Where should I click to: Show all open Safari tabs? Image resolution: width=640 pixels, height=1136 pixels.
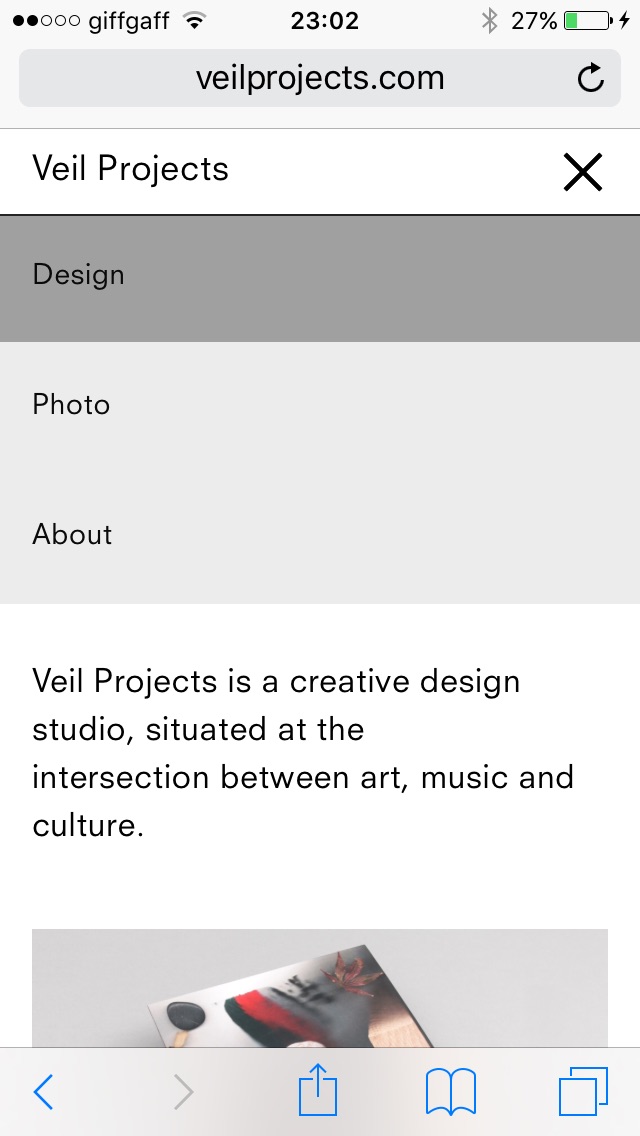pyautogui.click(x=582, y=1091)
